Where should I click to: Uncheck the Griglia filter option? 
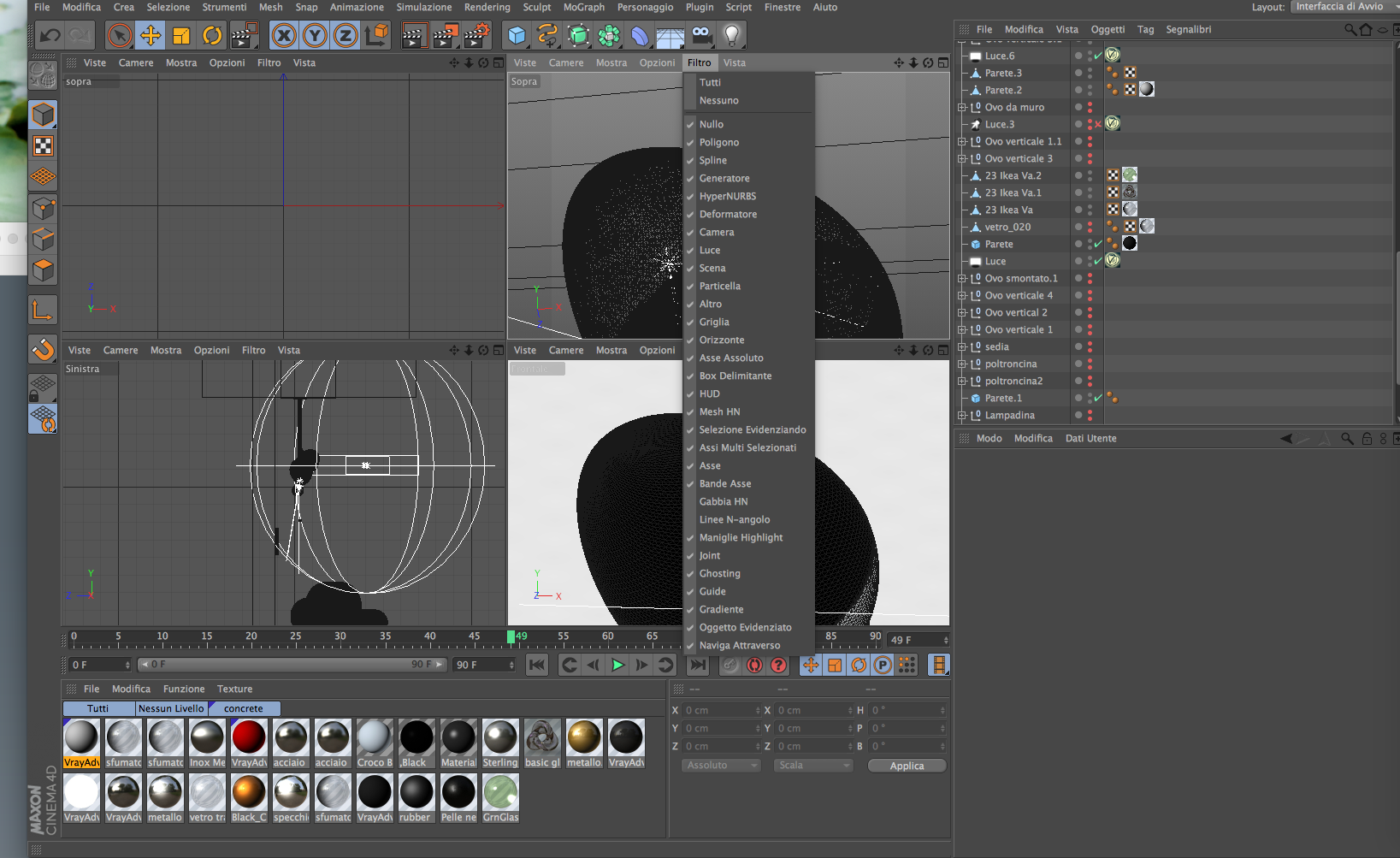714,322
